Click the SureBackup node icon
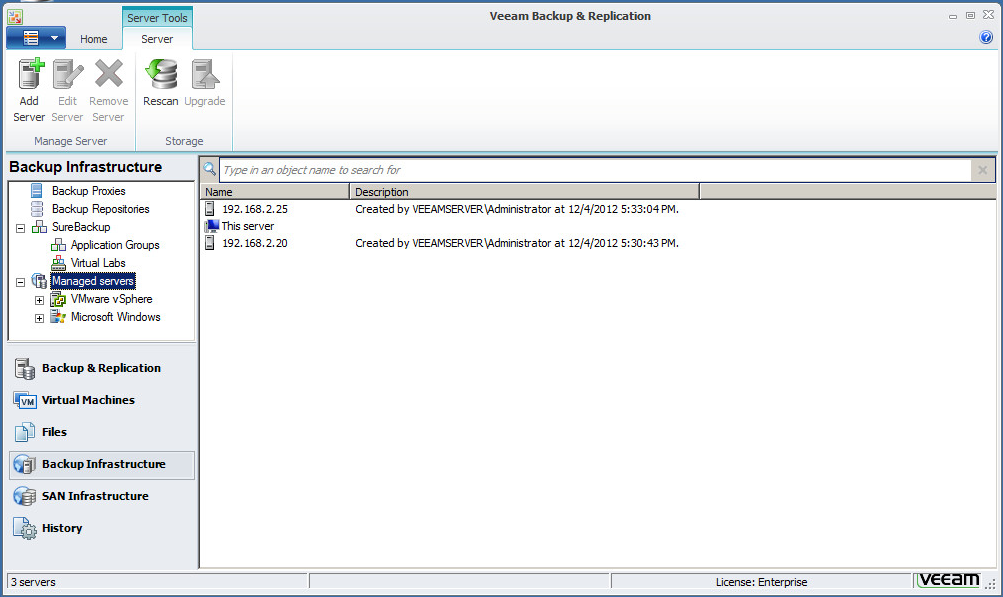This screenshot has height=597, width=1003. pos(40,227)
